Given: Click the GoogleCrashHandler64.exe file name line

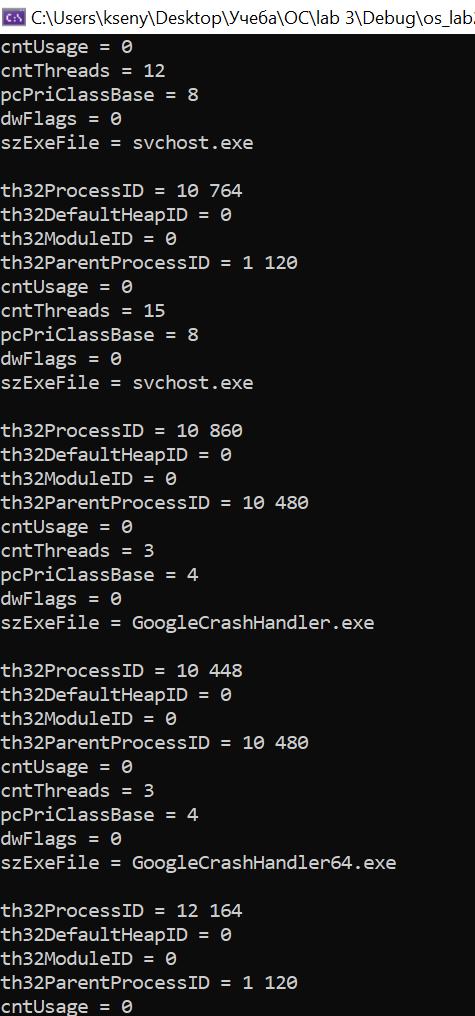Looking at the screenshot, I should 198,863.
